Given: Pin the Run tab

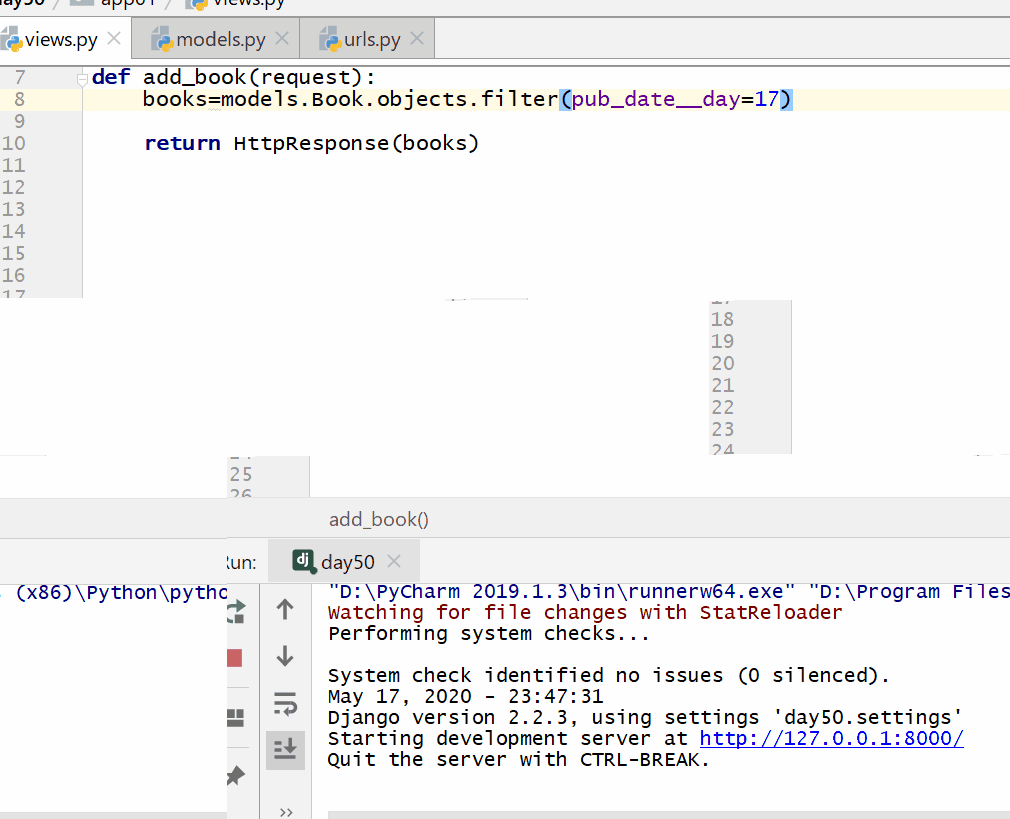Looking at the screenshot, I should coord(236,775).
